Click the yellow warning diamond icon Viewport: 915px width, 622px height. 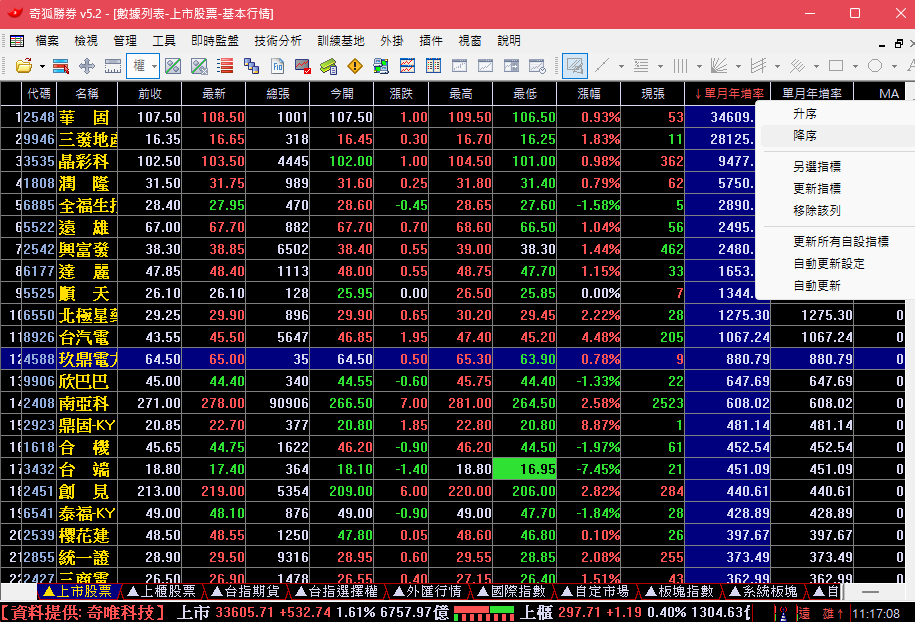coord(355,66)
